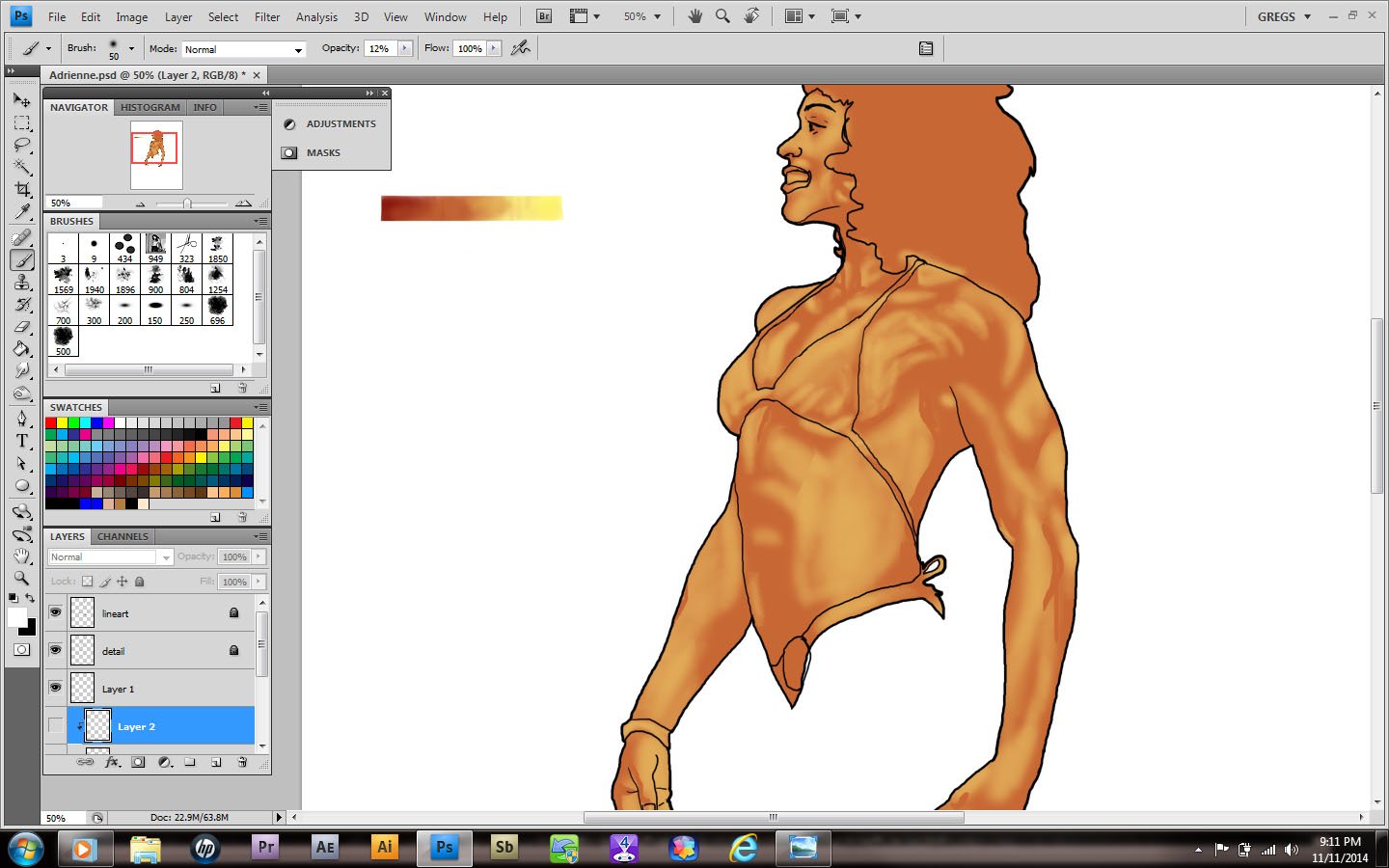The height and width of the screenshot is (868, 1389).
Task: Activate the Paint Bucket tool
Action: click(22, 349)
